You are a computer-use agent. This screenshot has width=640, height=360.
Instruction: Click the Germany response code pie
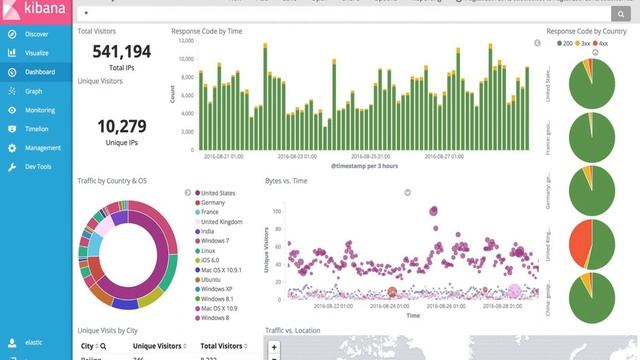(x=592, y=191)
